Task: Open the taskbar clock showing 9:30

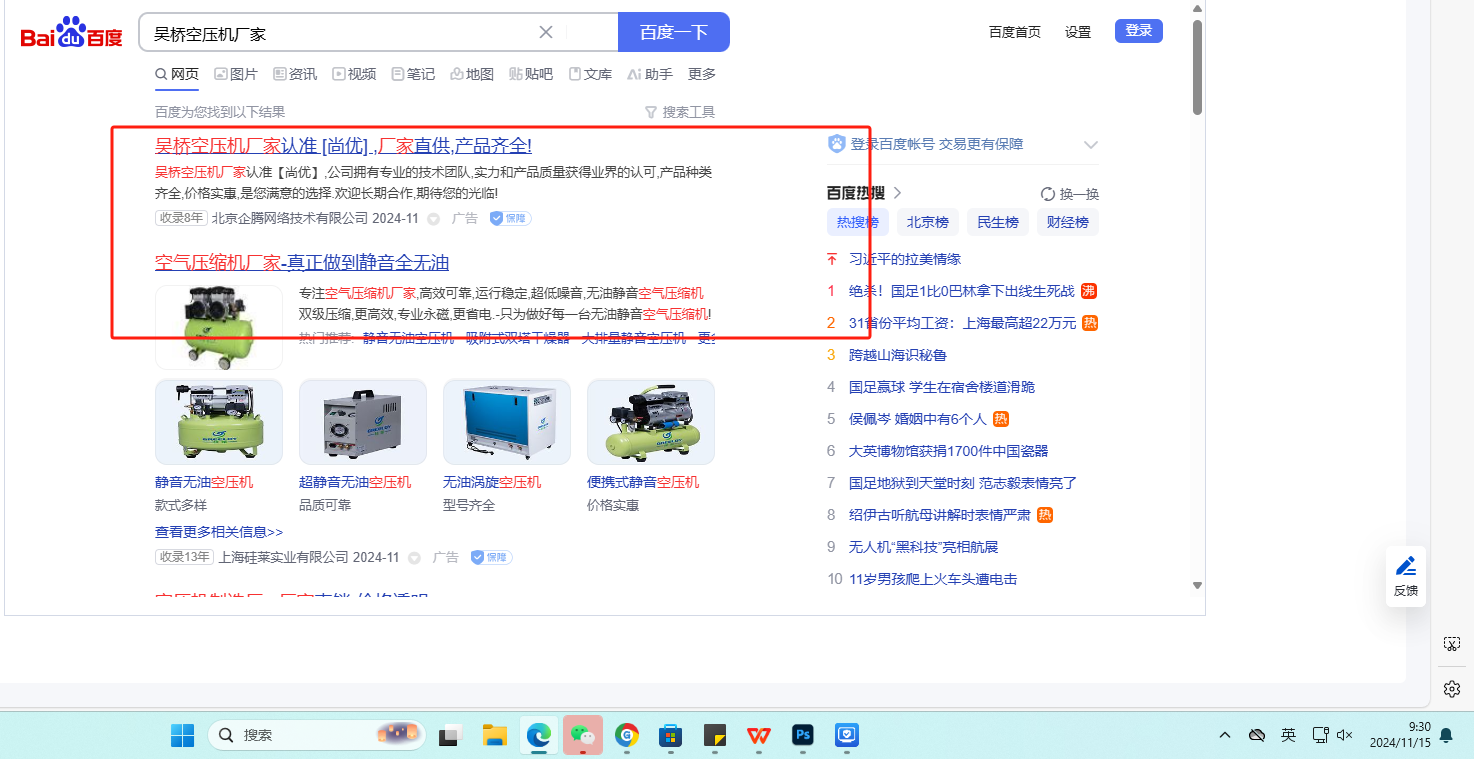Action: click(x=1400, y=735)
